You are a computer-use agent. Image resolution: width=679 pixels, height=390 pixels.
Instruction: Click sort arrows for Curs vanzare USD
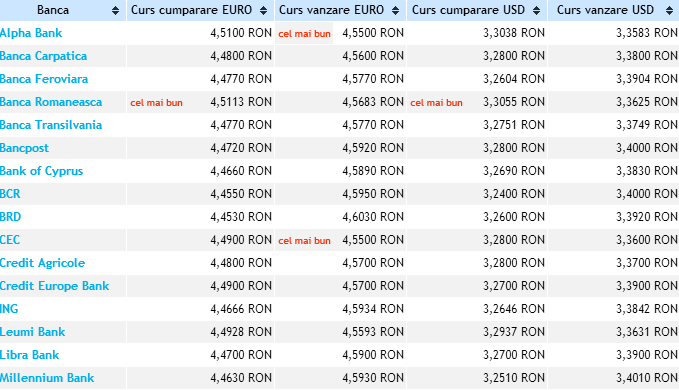669,11
